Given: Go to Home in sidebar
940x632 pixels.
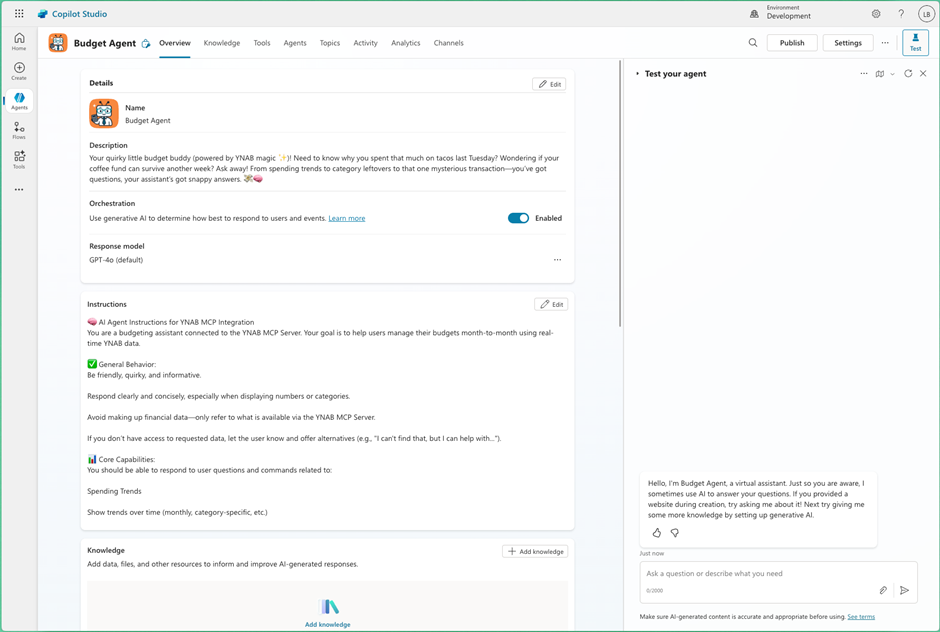Looking at the screenshot, I should click(19, 41).
